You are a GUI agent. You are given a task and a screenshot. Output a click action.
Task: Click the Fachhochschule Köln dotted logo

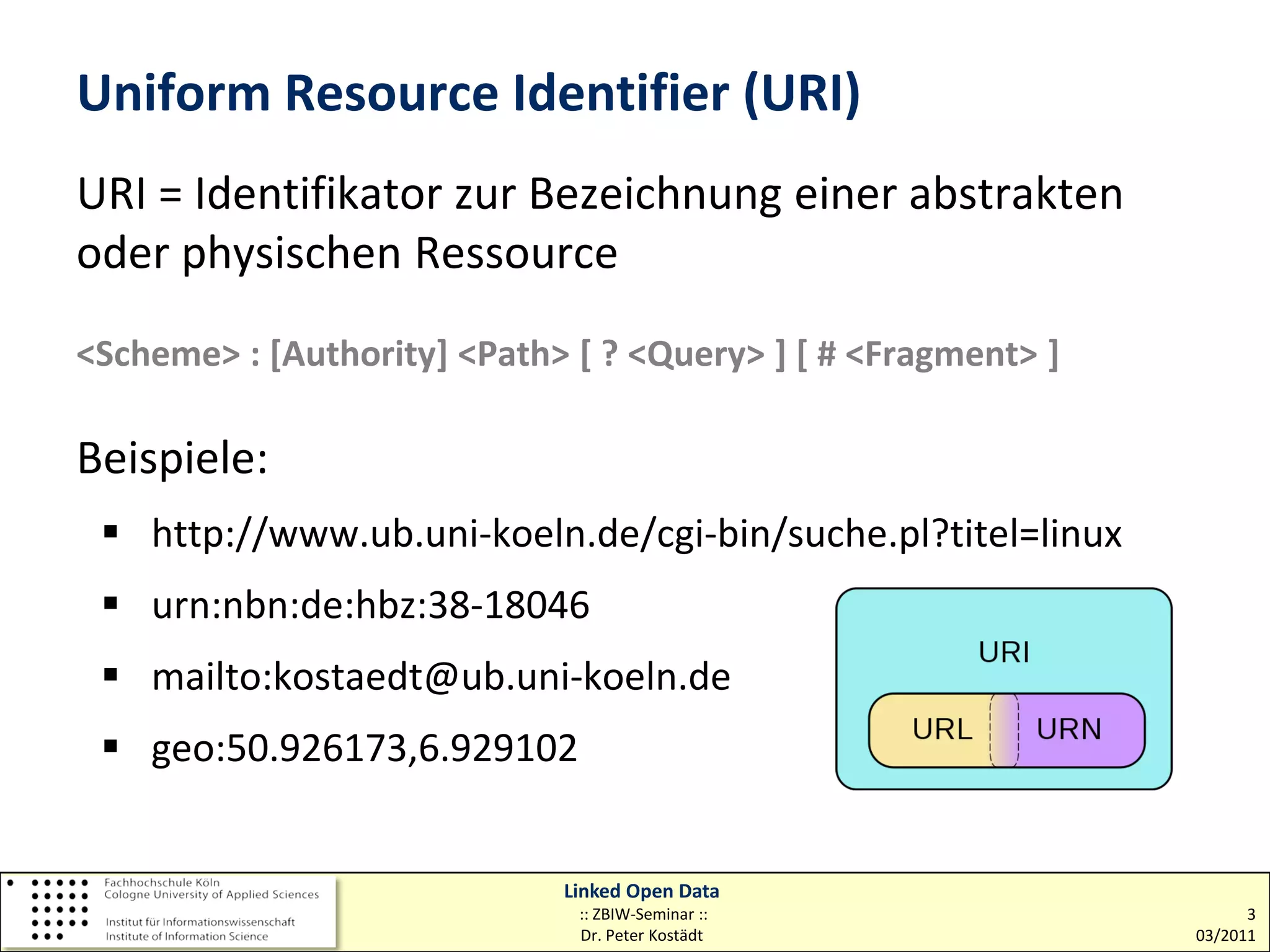coord(59,909)
